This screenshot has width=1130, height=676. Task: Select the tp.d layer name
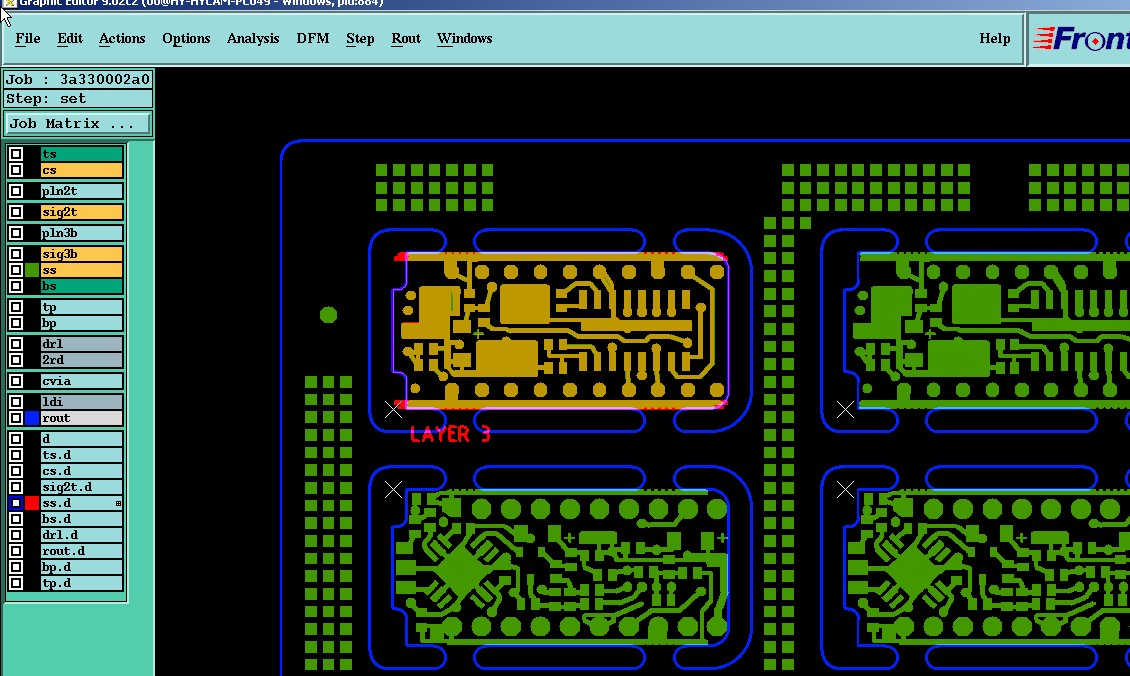tap(81, 583)
